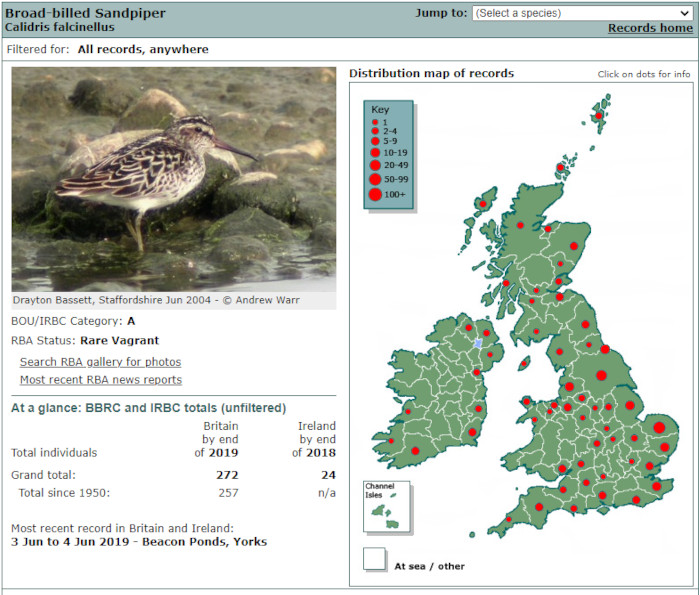
Task: Click the red dot in Highland Scotland
Action: [520, 225]
